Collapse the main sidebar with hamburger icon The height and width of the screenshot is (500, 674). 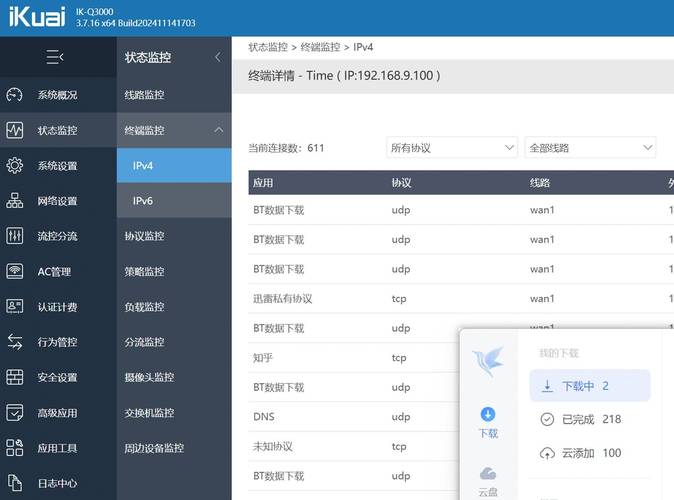(x=55, y=57)
